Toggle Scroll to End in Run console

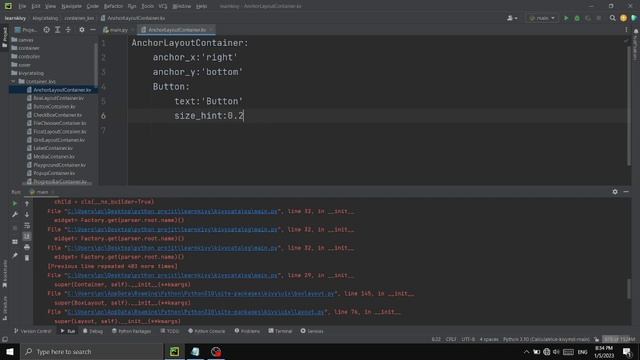[27, 236]
